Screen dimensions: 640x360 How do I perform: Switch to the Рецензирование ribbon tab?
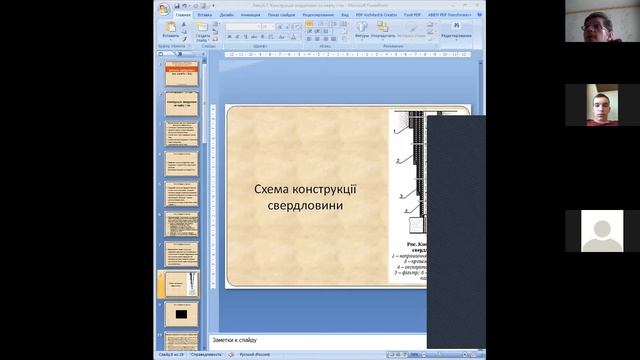point(318,15)
